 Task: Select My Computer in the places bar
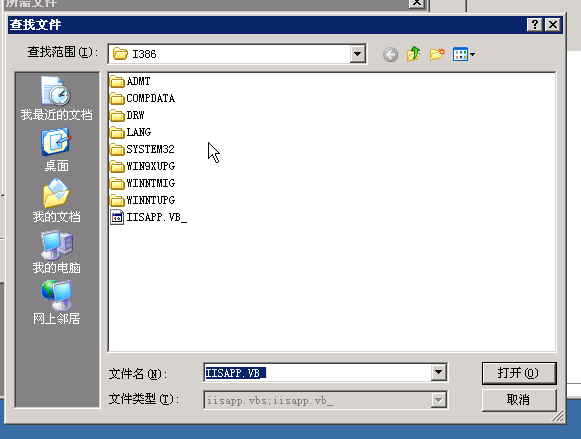click(x=57, y=252)
